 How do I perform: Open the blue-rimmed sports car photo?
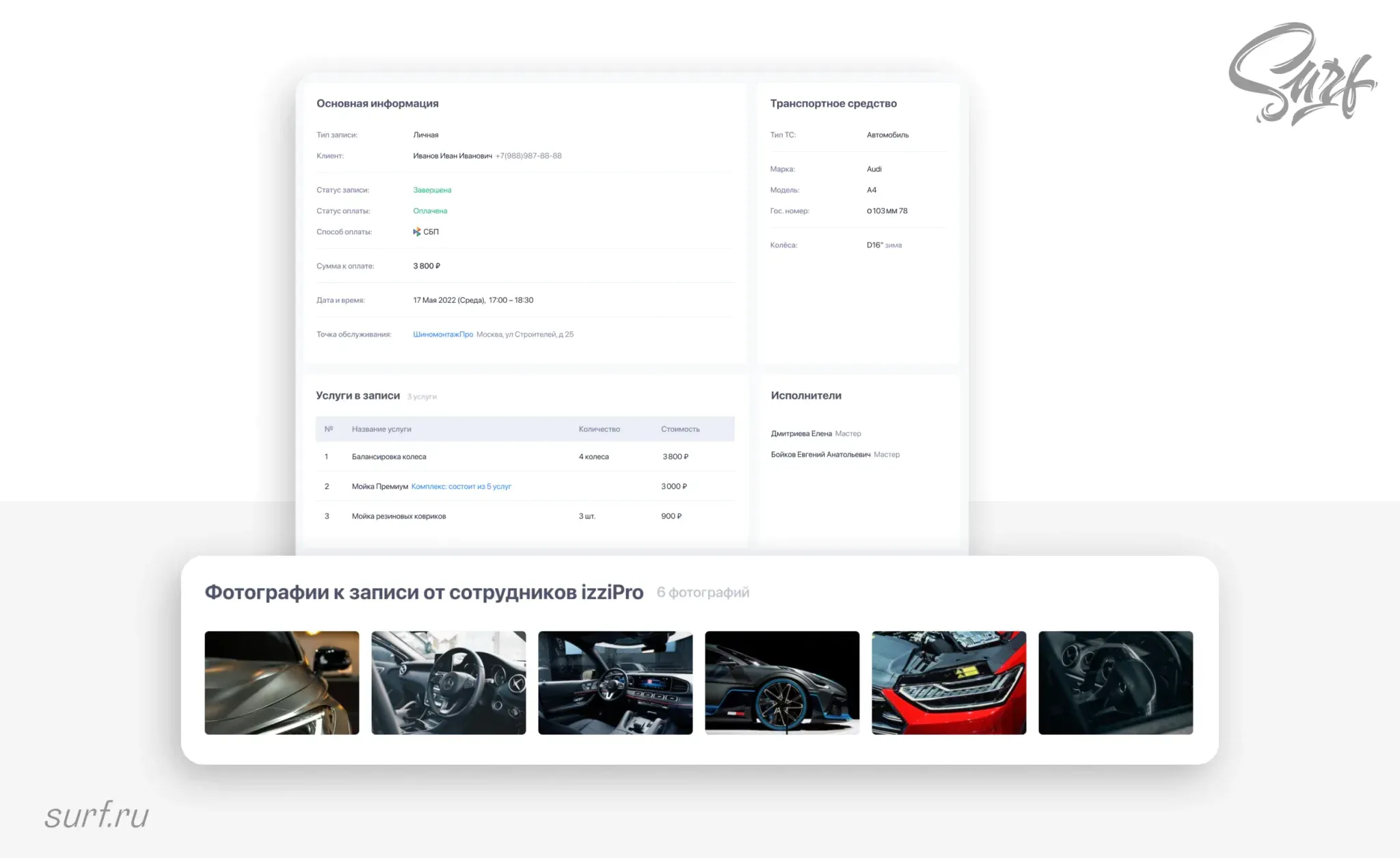point(782,682)
